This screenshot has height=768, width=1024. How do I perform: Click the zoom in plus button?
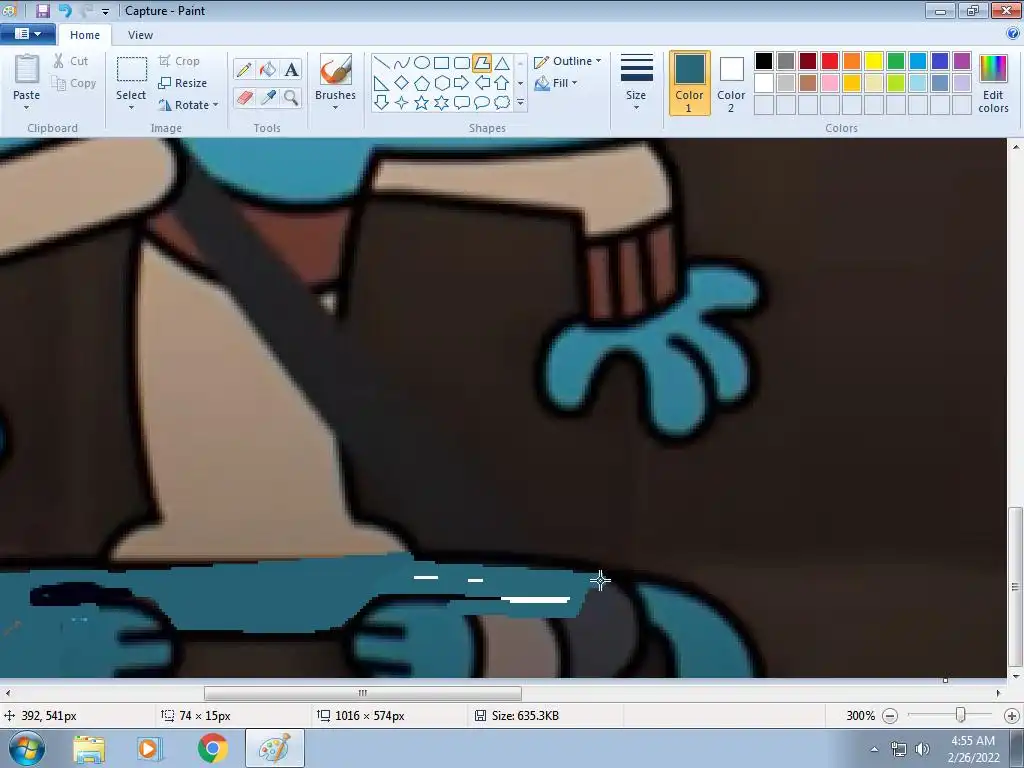1012,716
